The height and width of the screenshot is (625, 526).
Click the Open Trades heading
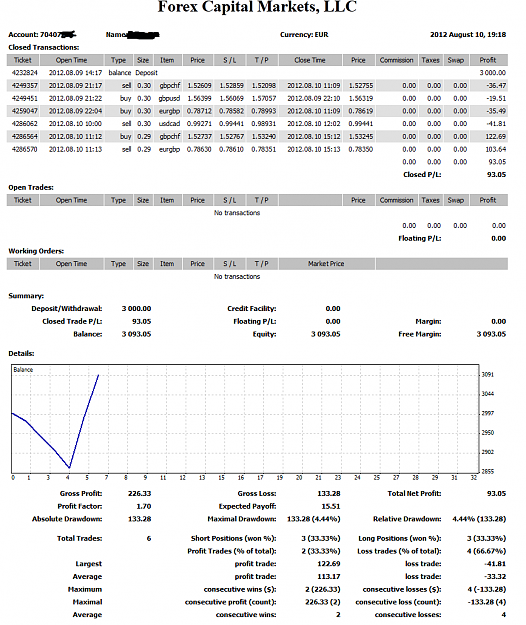pyautogui.click(x=31, y=188)
